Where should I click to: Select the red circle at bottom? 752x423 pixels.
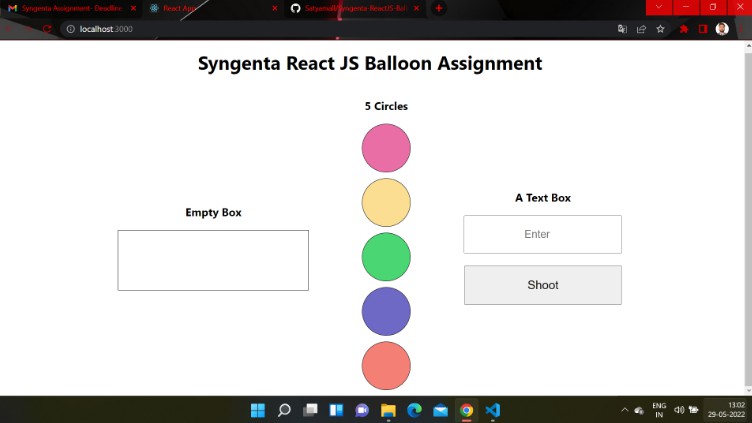tap(386, 364)
